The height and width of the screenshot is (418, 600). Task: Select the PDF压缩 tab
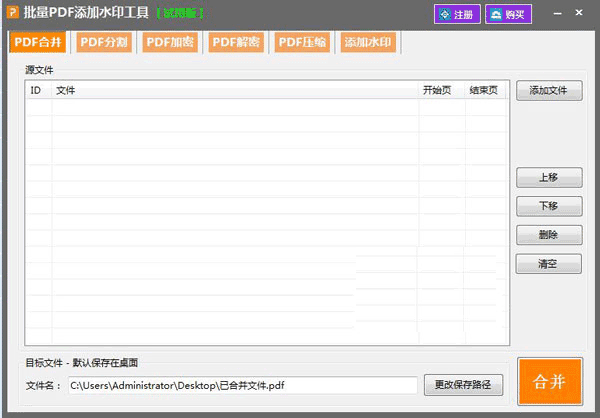coord(302,42)
